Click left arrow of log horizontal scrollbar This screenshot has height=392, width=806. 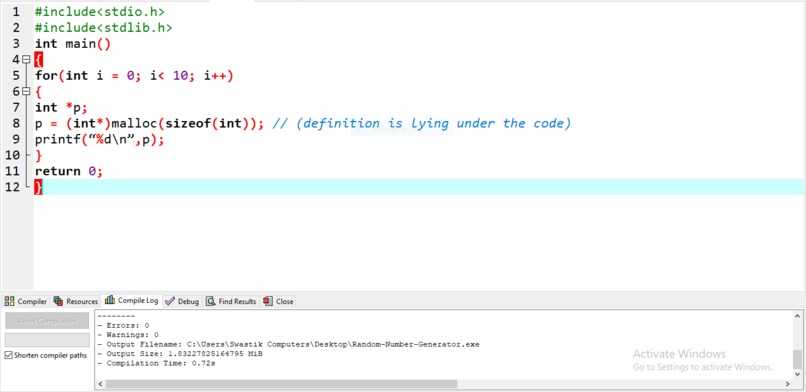point(100,384)
